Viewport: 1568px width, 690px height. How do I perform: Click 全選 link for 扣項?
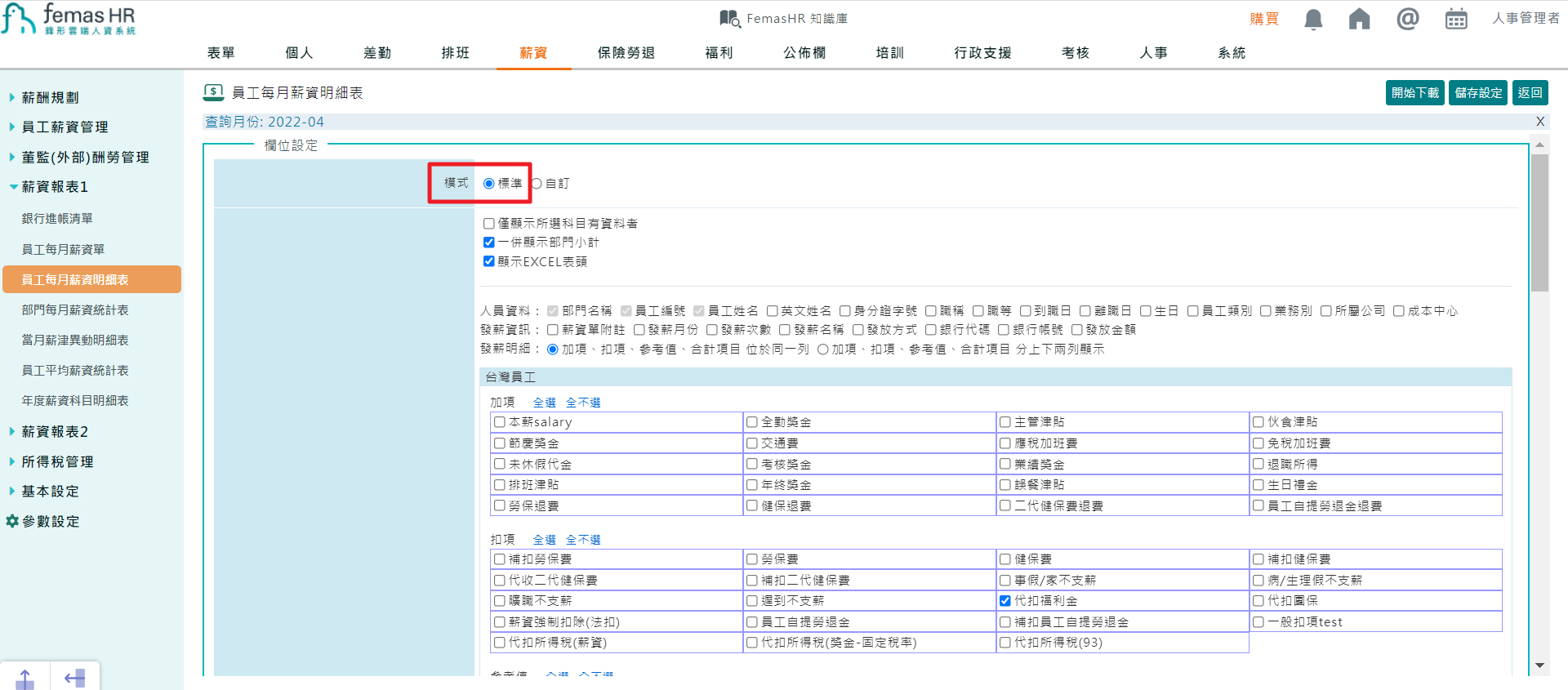[544, 540]
